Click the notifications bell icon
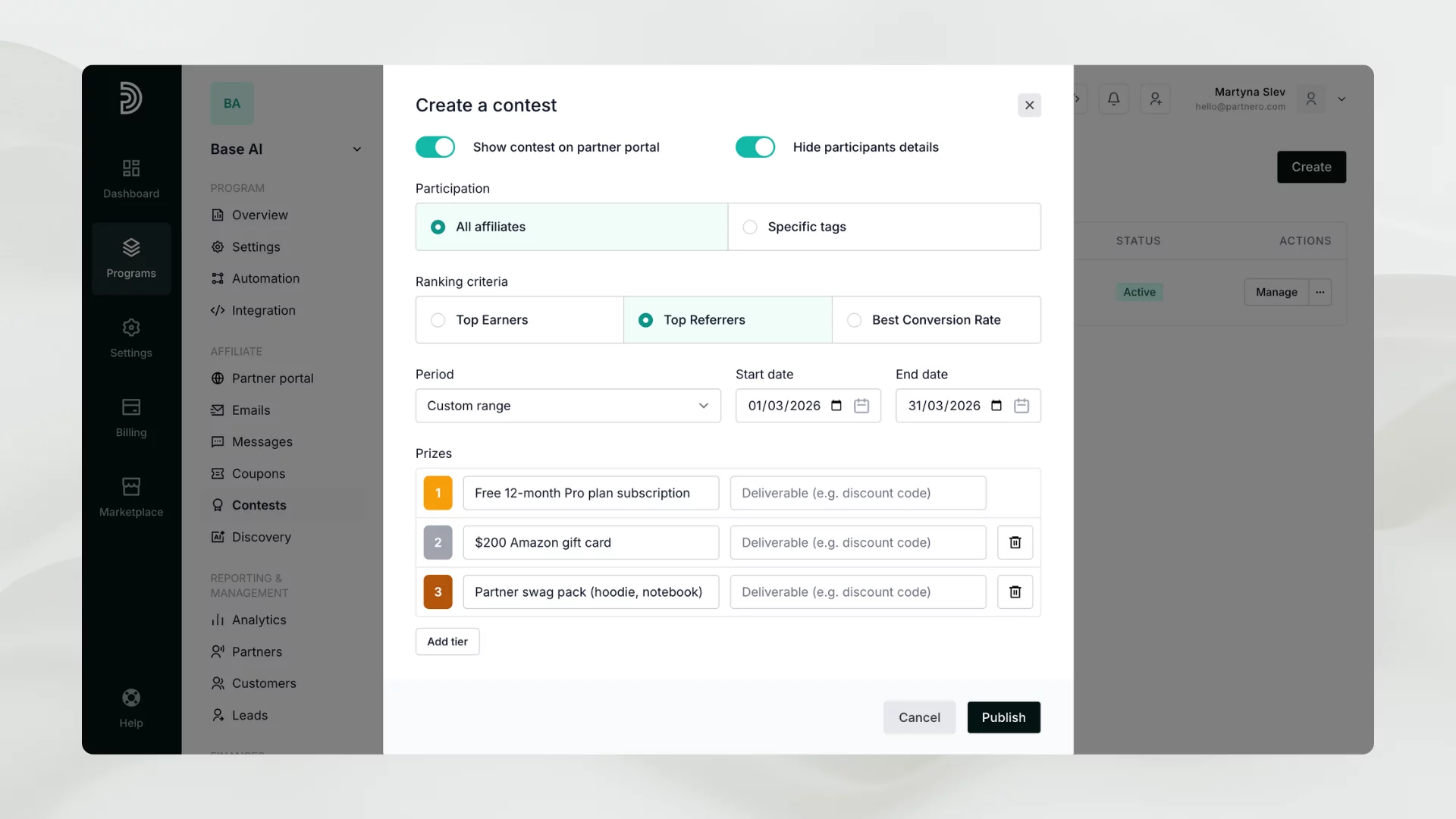This screenshot has width=1456, height=819. tap(1113, 99)
